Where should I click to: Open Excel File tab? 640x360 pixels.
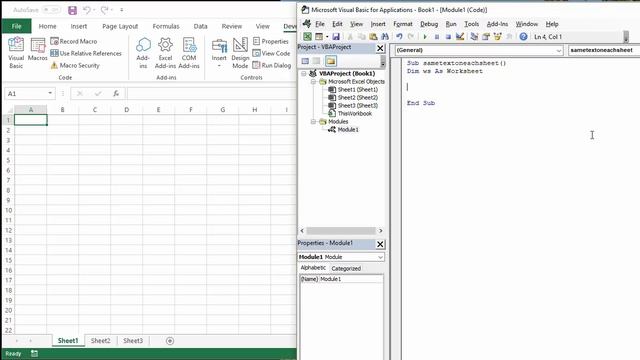click(16, 26)
